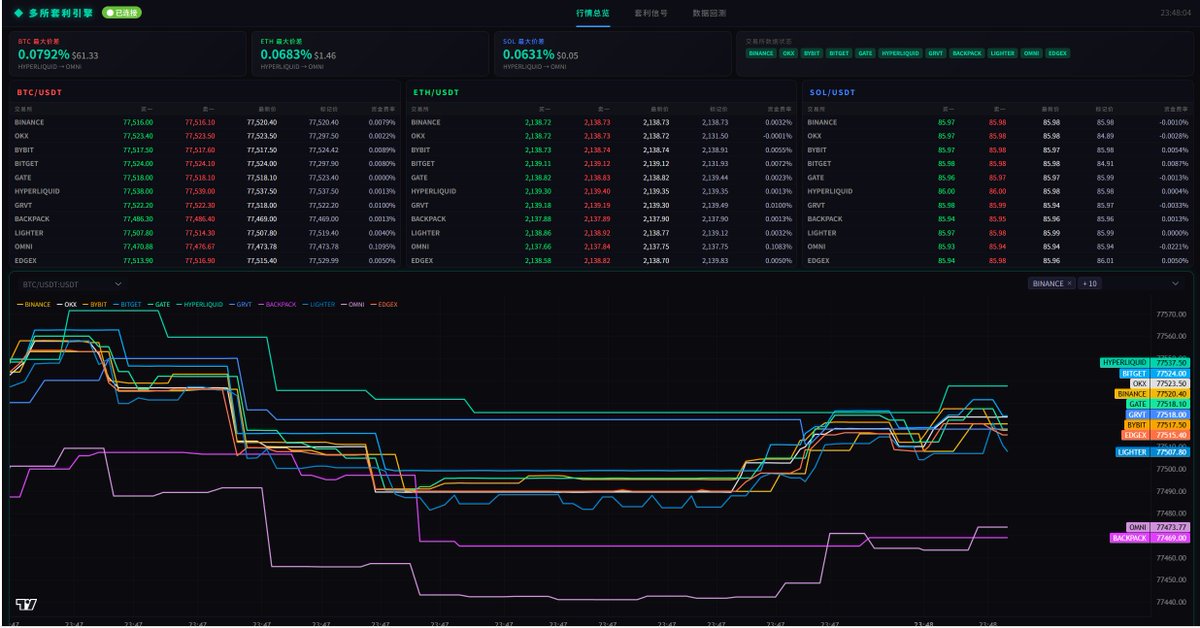Image resolution: width=1200 pixels, height=628 pixels.
Task: Select BINANCE row in BTC/USDT table
Action: tap(205, 122)
